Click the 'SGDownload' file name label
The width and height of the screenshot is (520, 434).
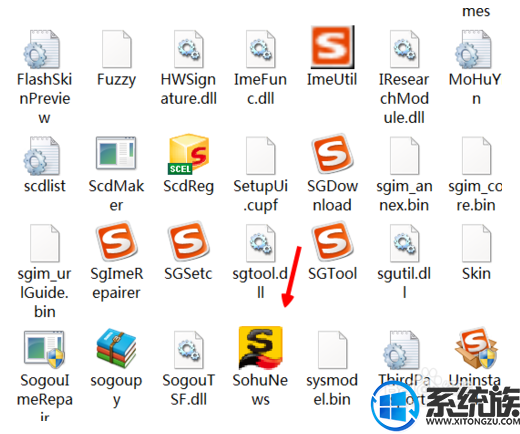[x=332, y=196]
